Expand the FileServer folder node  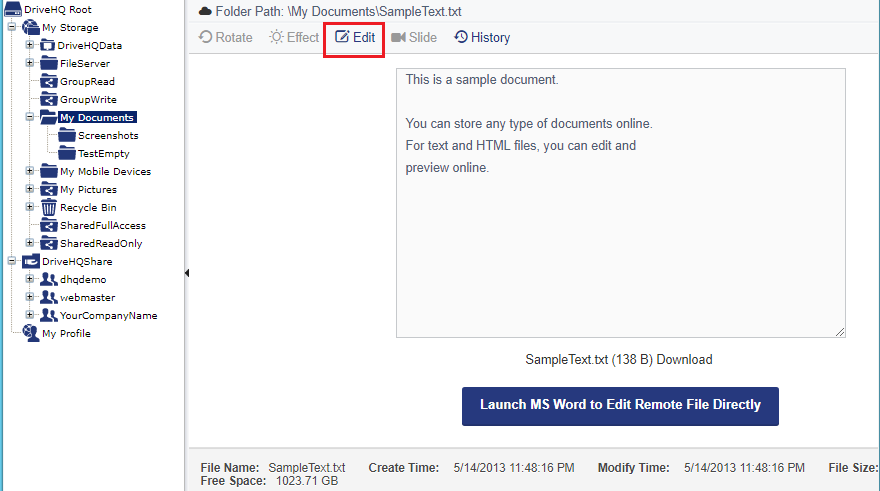[x=30, y=63]
